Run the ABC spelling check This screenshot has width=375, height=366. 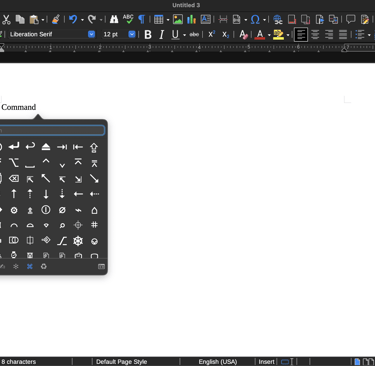click(128, 19)
